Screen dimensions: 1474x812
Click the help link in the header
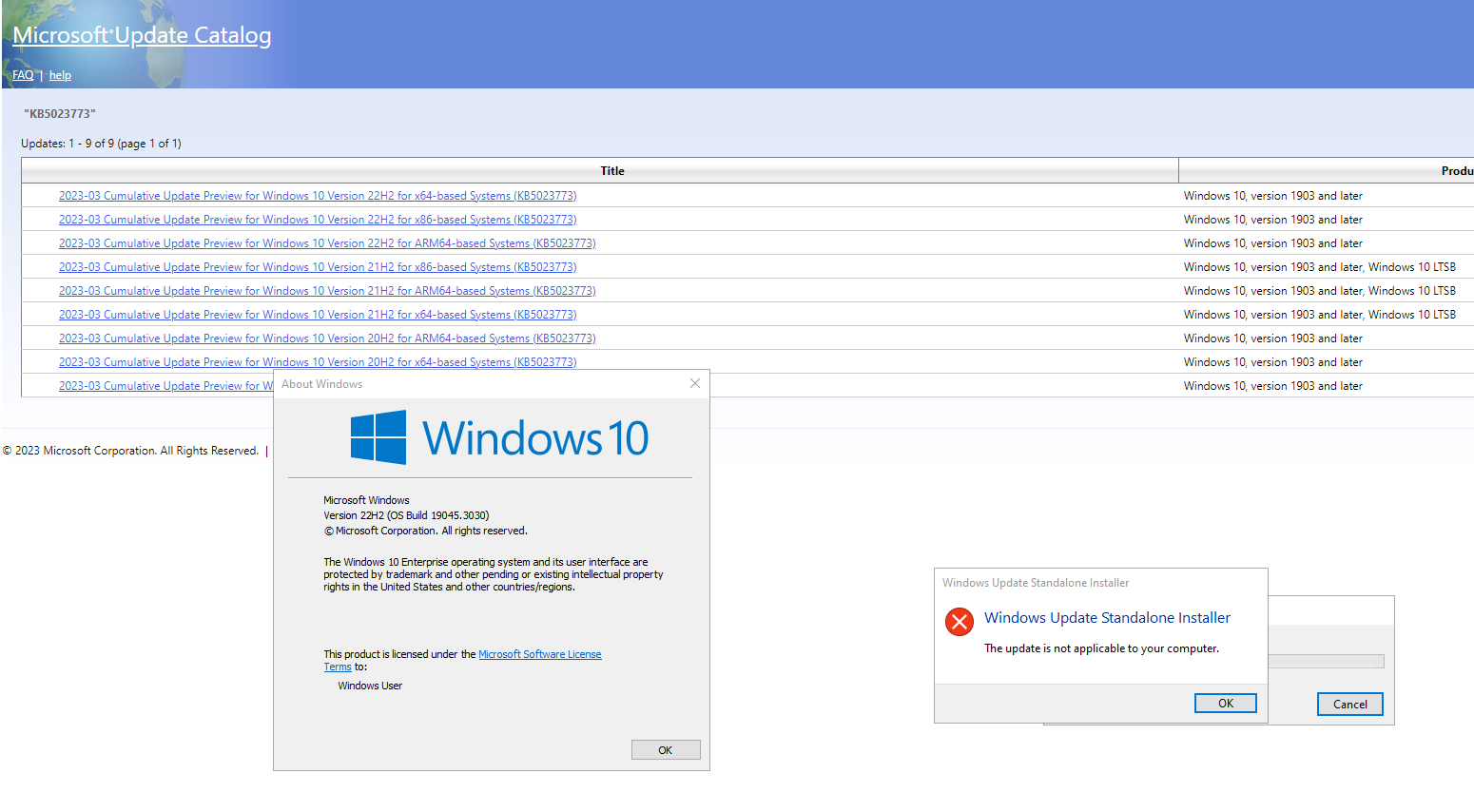pos(60,74)
